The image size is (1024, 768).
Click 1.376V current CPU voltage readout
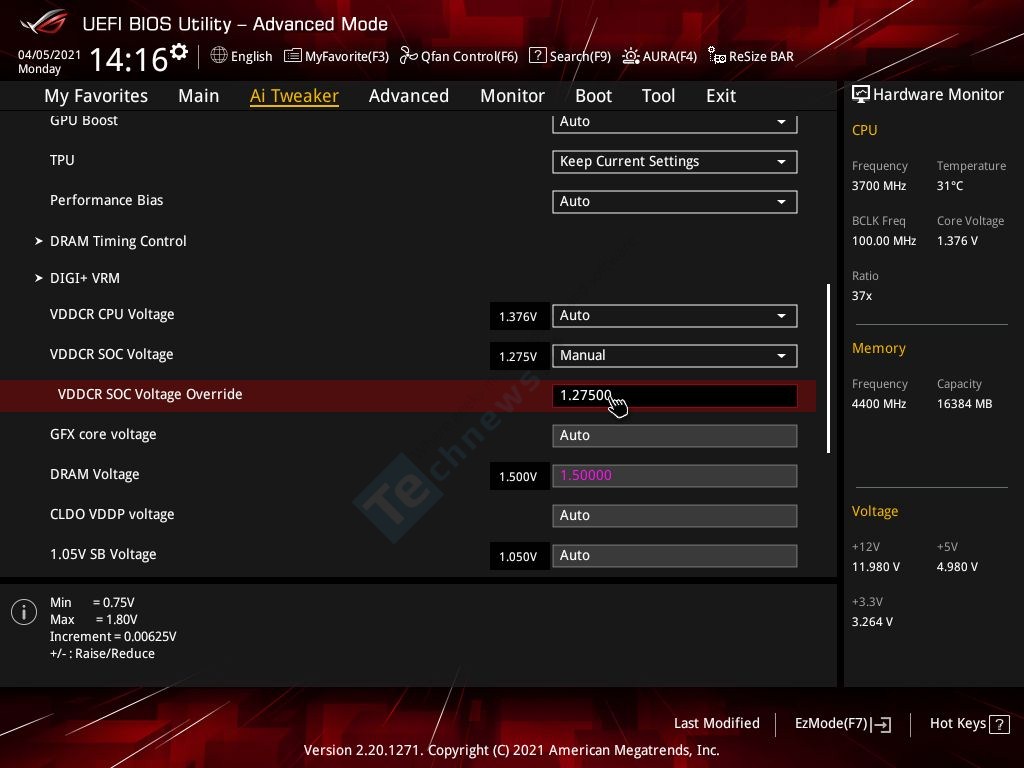pyautogui.click(x=518, y=317)
